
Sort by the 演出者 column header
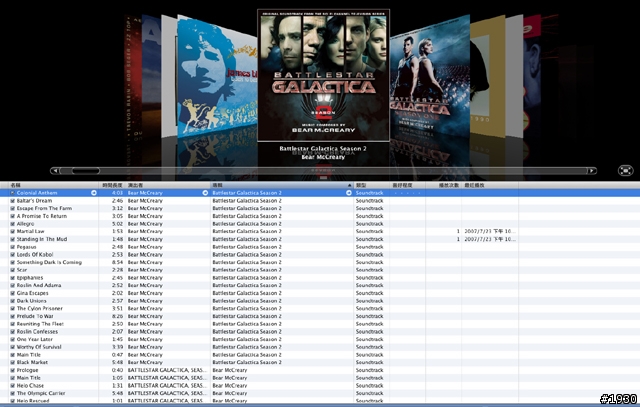click(x=168, y=185)
